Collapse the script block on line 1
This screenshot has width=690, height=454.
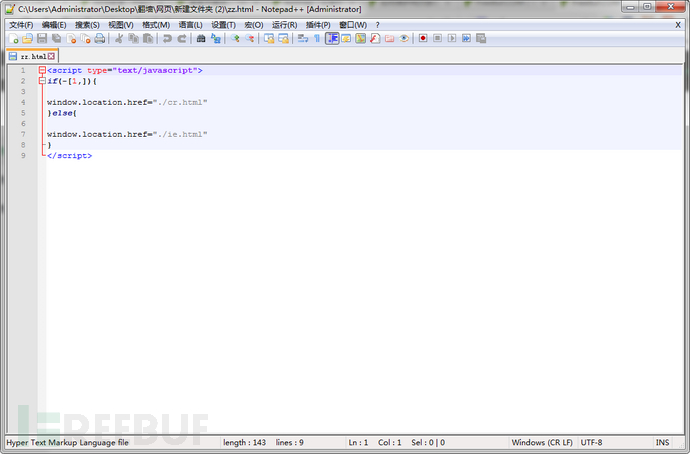(x=42, y=70)
